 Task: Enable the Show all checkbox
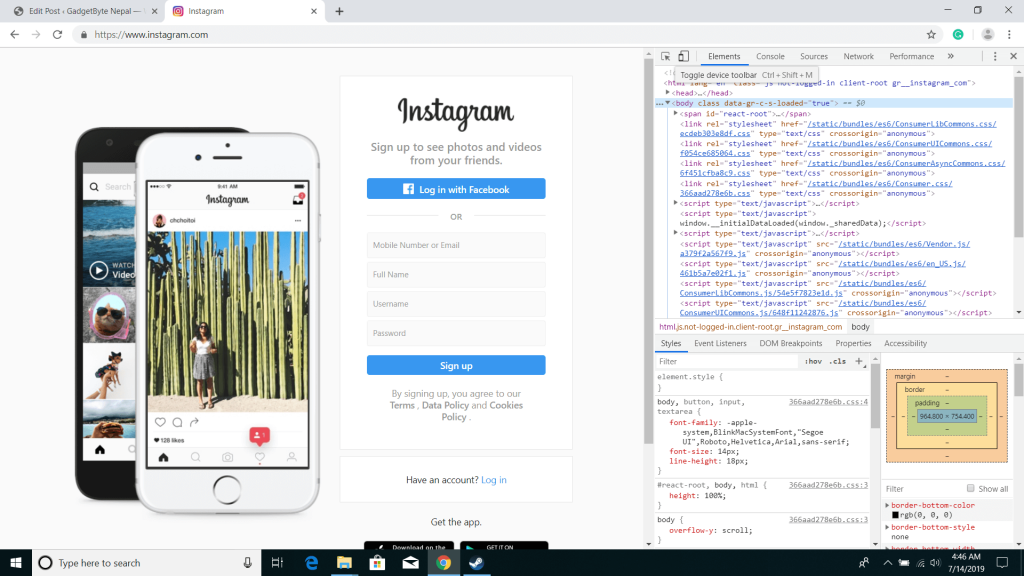[x=970, y=488]
